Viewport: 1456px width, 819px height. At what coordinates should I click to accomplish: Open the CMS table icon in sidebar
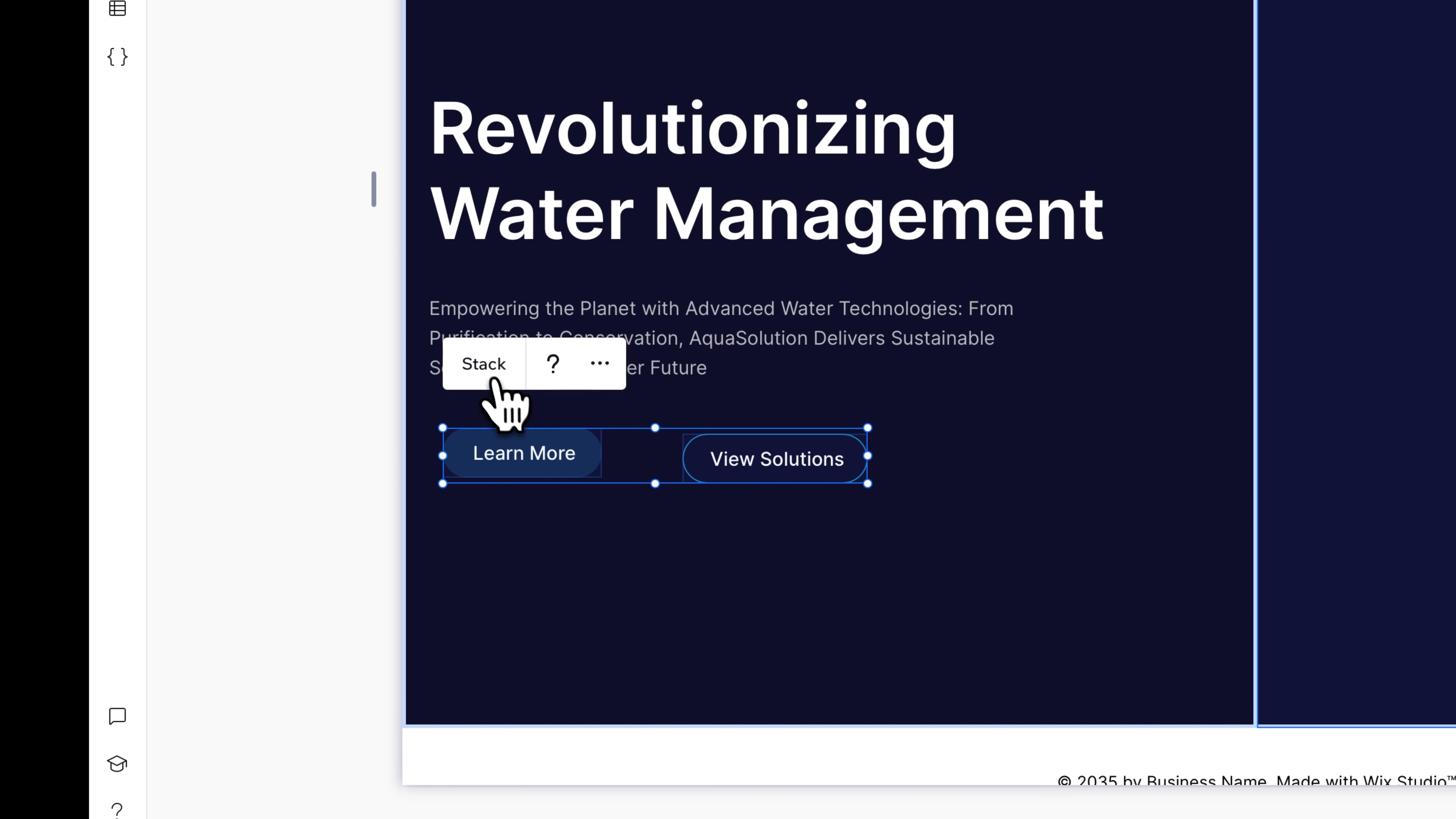(117, 8)
